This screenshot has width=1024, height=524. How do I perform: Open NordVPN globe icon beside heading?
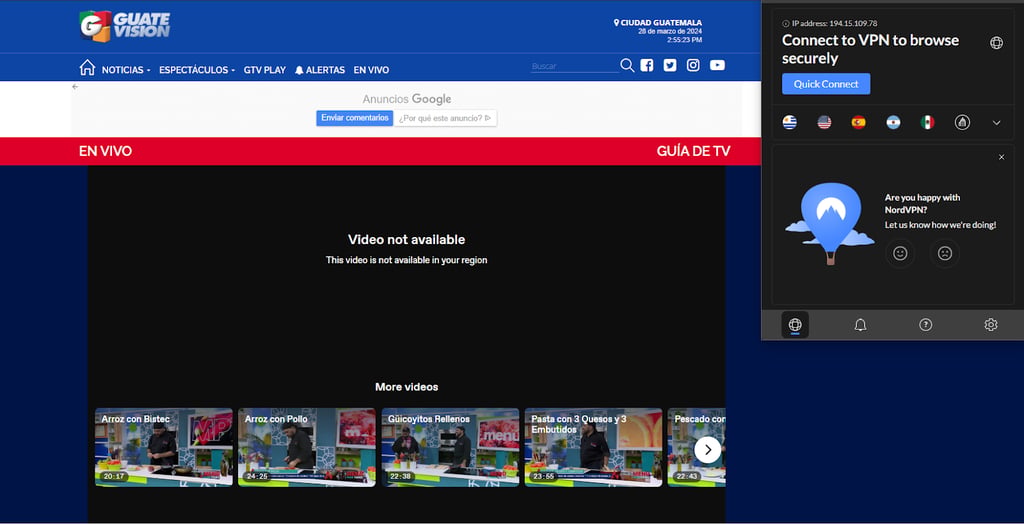tap(996, 43)
